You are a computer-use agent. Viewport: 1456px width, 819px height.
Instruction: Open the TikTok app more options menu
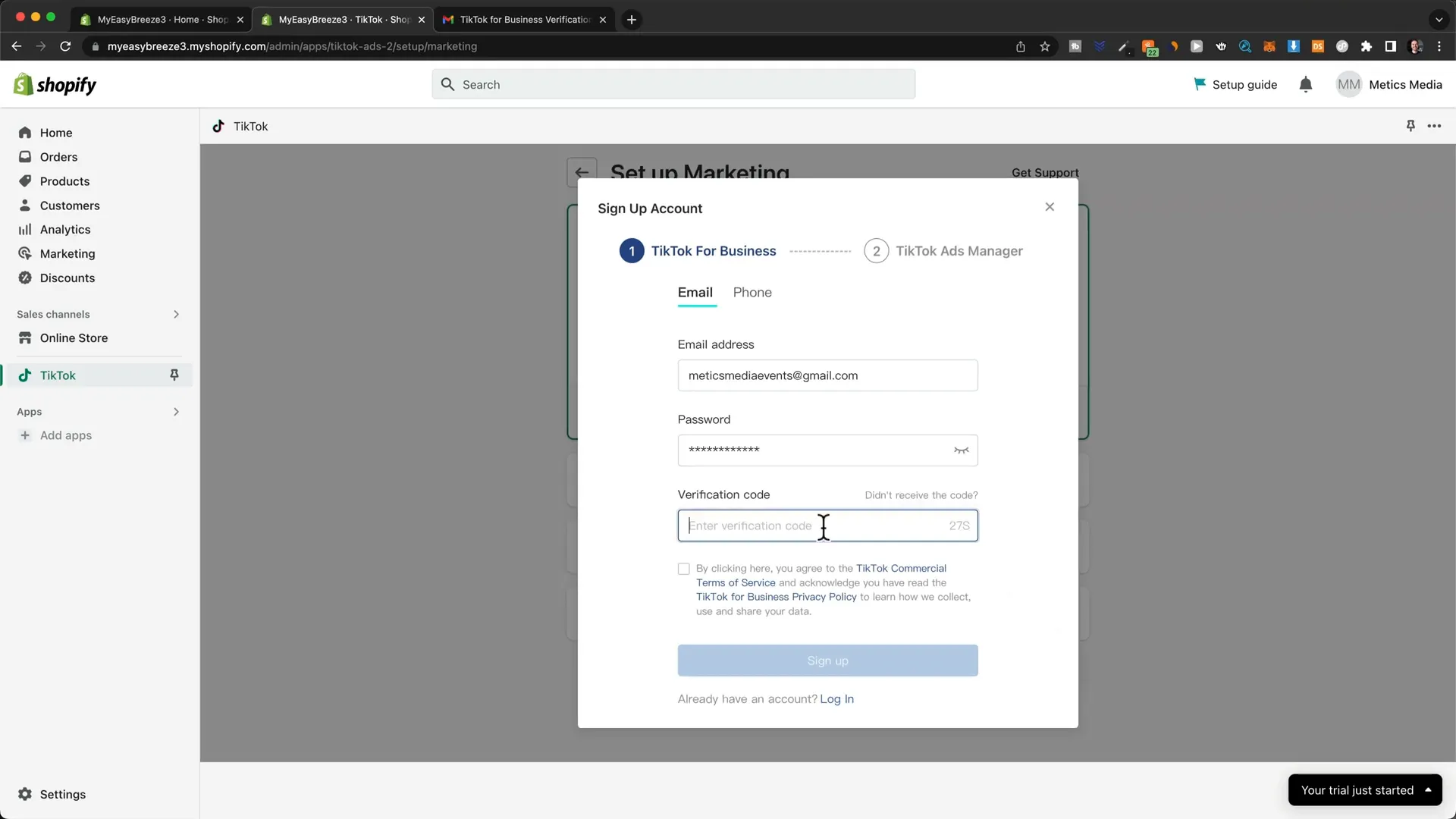(1434, 126)
